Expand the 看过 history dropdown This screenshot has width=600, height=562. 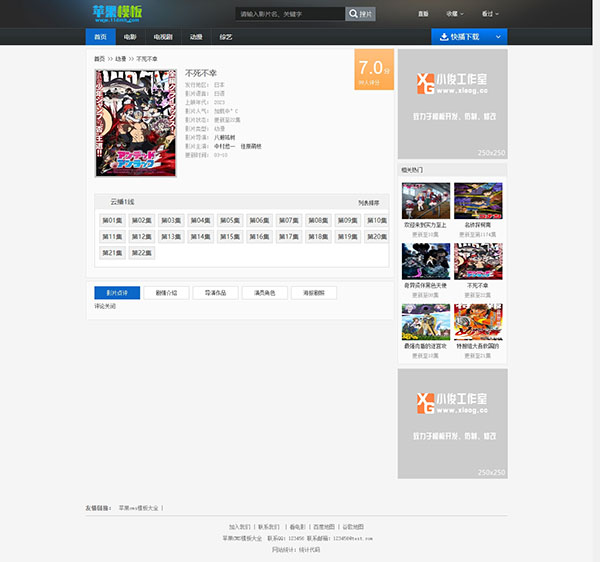491,14
